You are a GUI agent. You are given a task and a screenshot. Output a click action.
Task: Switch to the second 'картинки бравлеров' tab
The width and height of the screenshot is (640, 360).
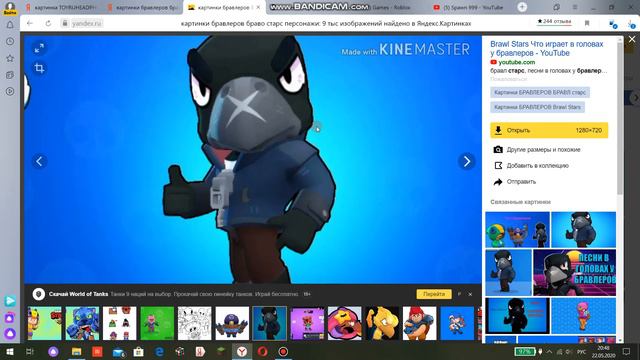pos(142,7)
